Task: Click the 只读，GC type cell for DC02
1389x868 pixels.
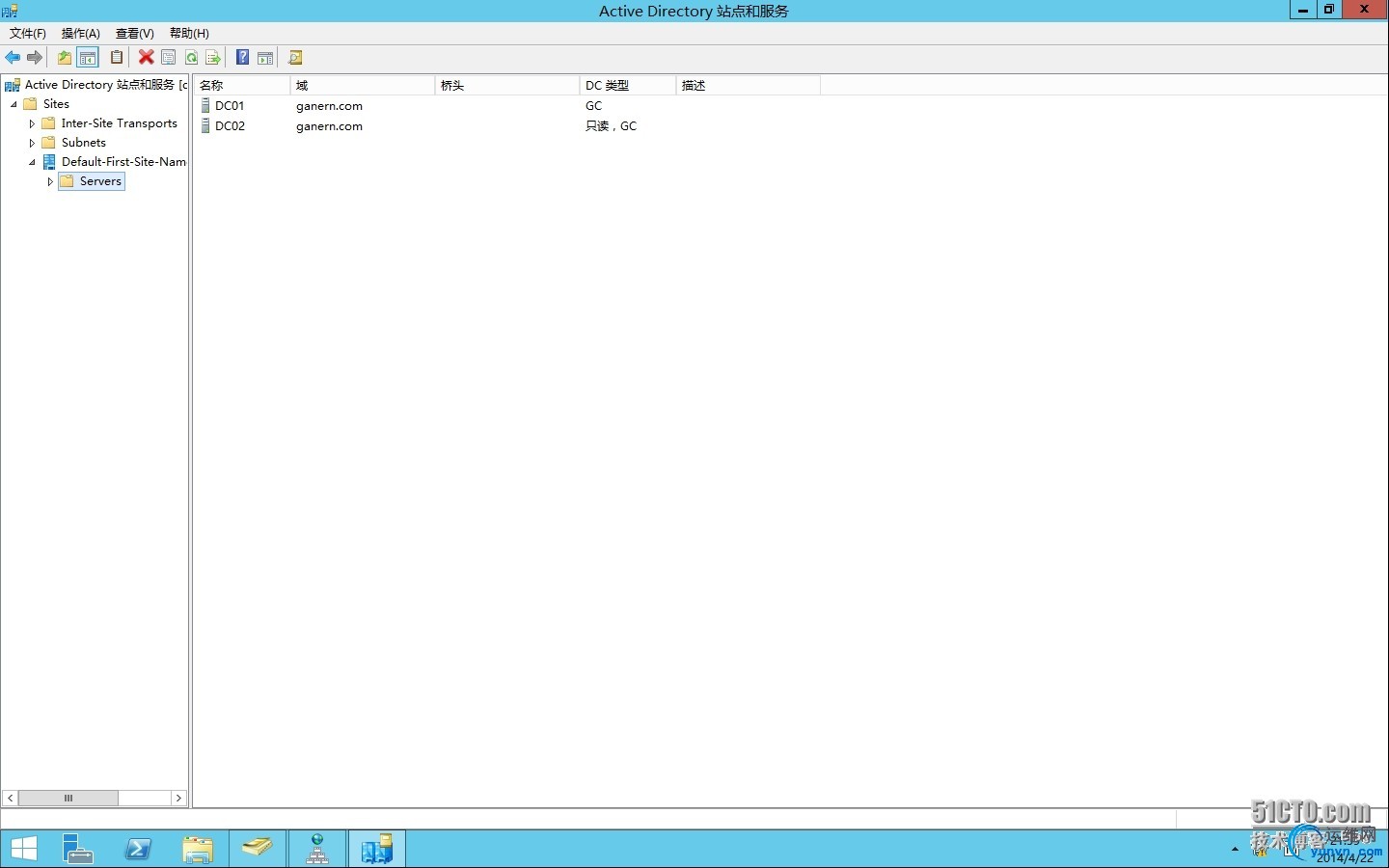Action: point(611,126)
